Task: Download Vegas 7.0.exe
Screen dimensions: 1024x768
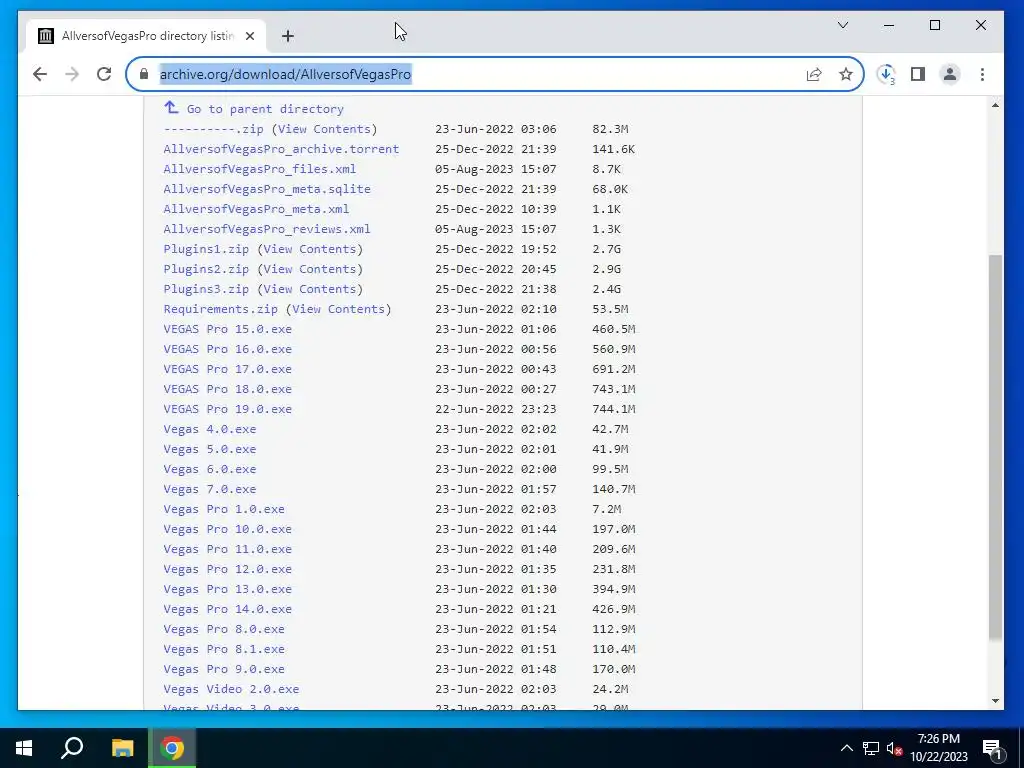Action: [210, 489]
